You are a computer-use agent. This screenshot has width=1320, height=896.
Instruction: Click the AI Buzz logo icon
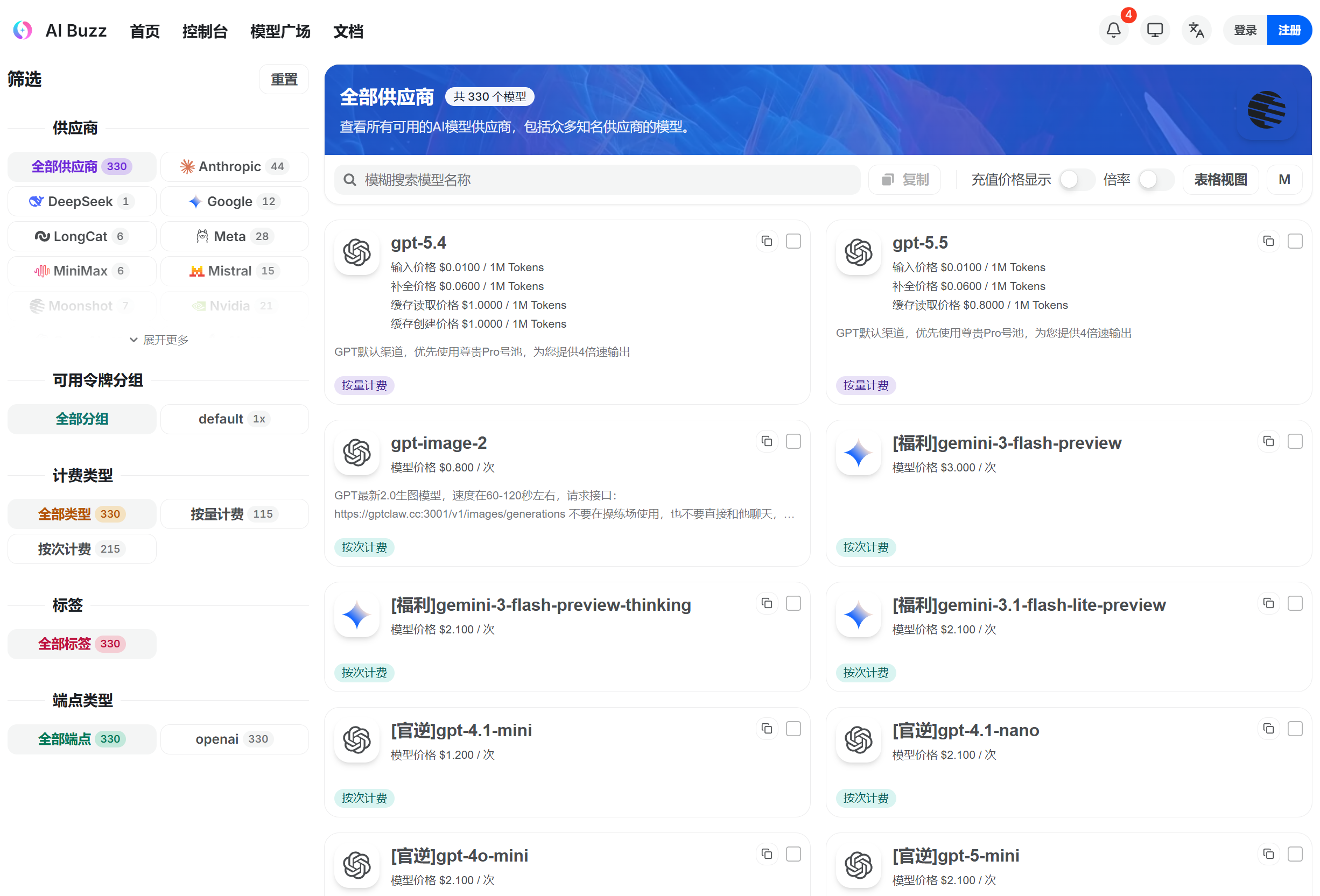tap(23, 30)
